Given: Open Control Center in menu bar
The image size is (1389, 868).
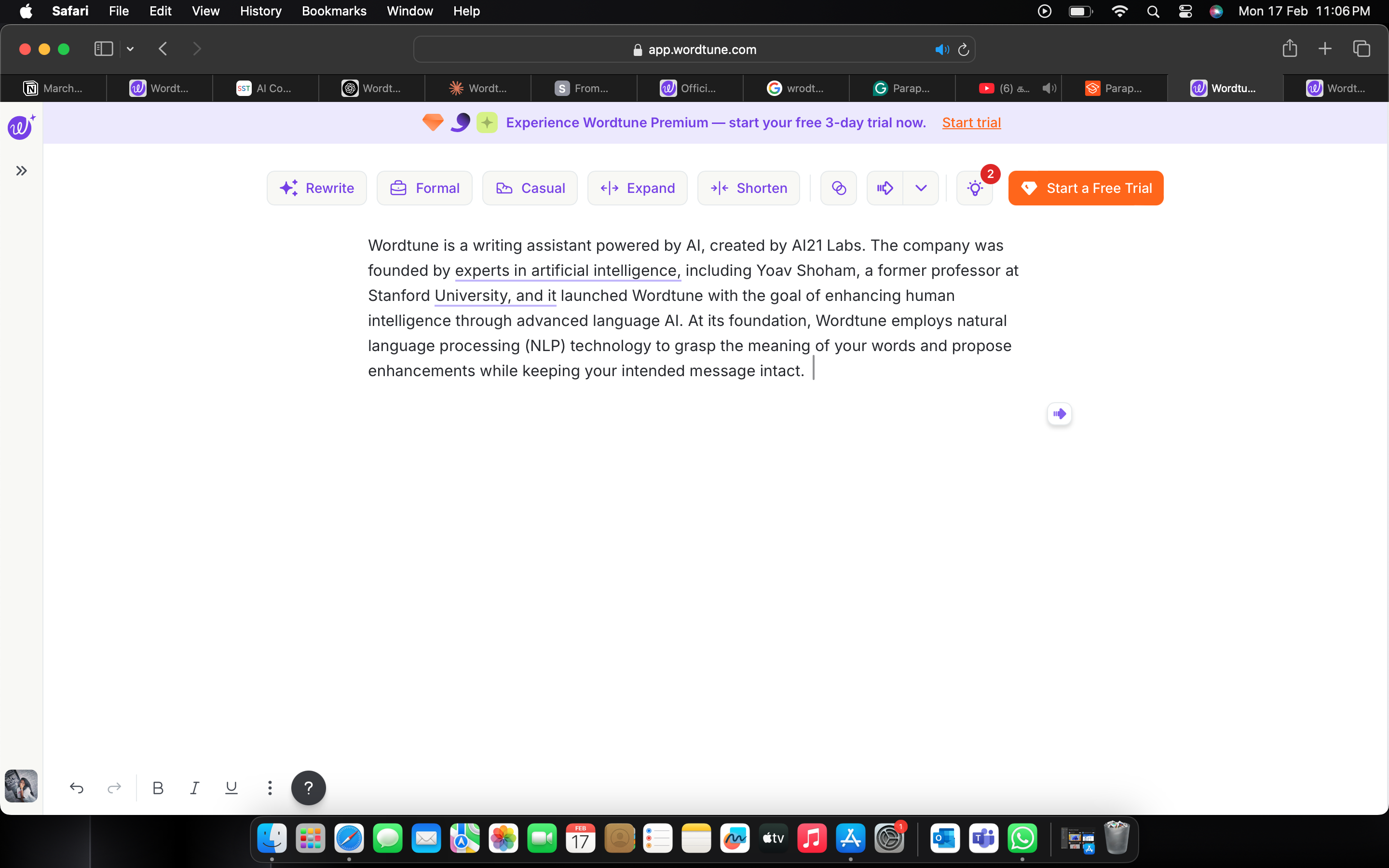Looking at the screenshot, I should click(1185, 11).
